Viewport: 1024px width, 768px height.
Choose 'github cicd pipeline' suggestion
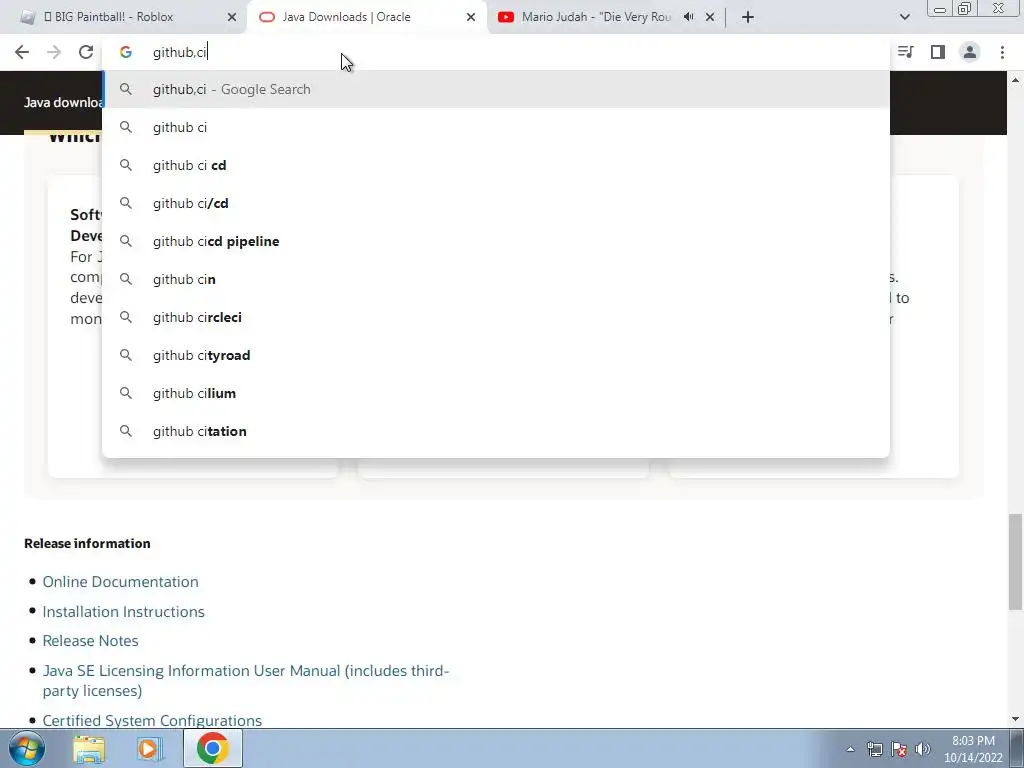[x=496, y=241]
